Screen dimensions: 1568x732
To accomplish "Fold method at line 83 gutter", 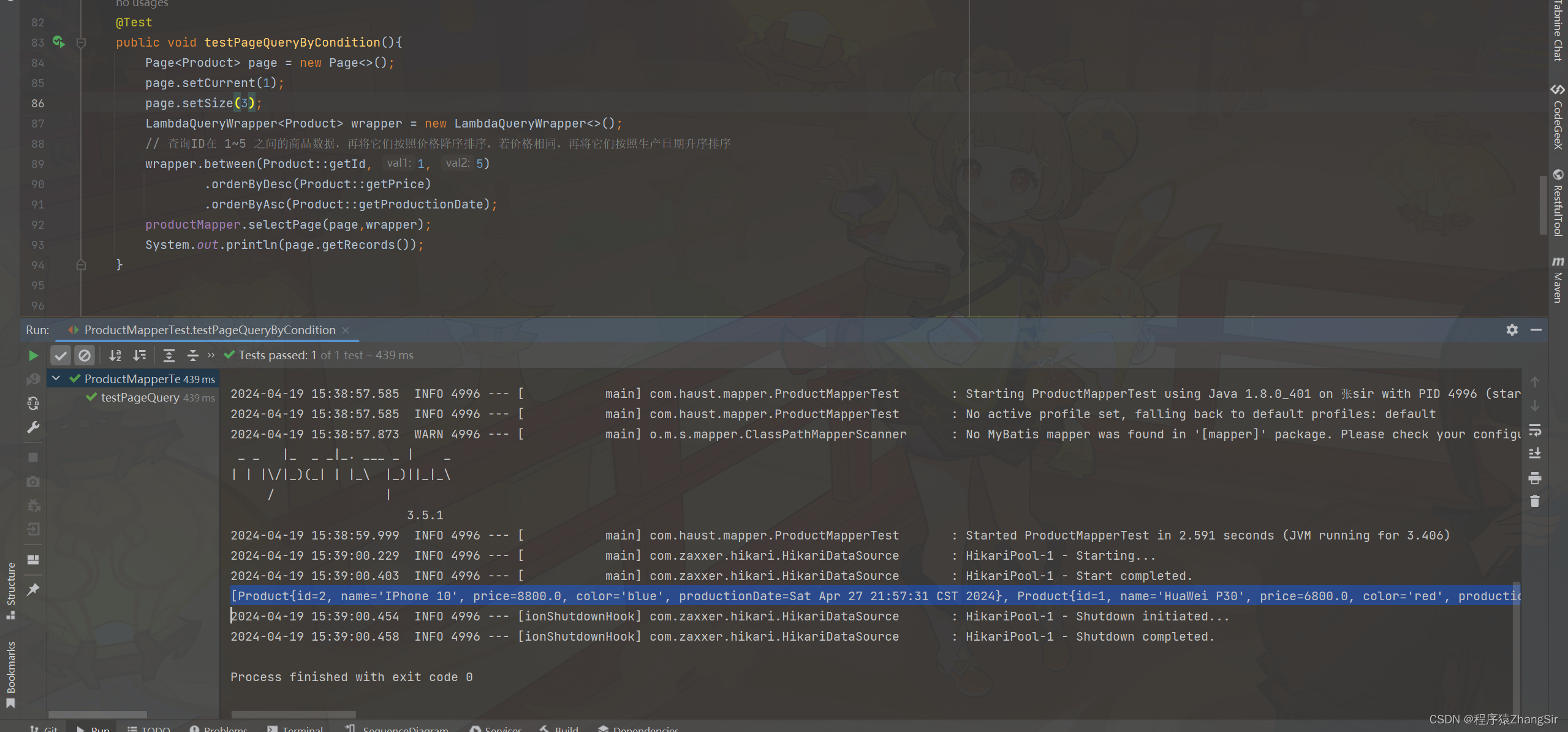I will 81,43.
